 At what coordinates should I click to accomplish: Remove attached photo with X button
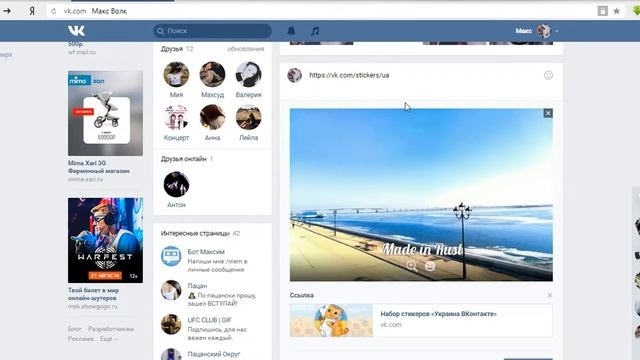[548, 113]
